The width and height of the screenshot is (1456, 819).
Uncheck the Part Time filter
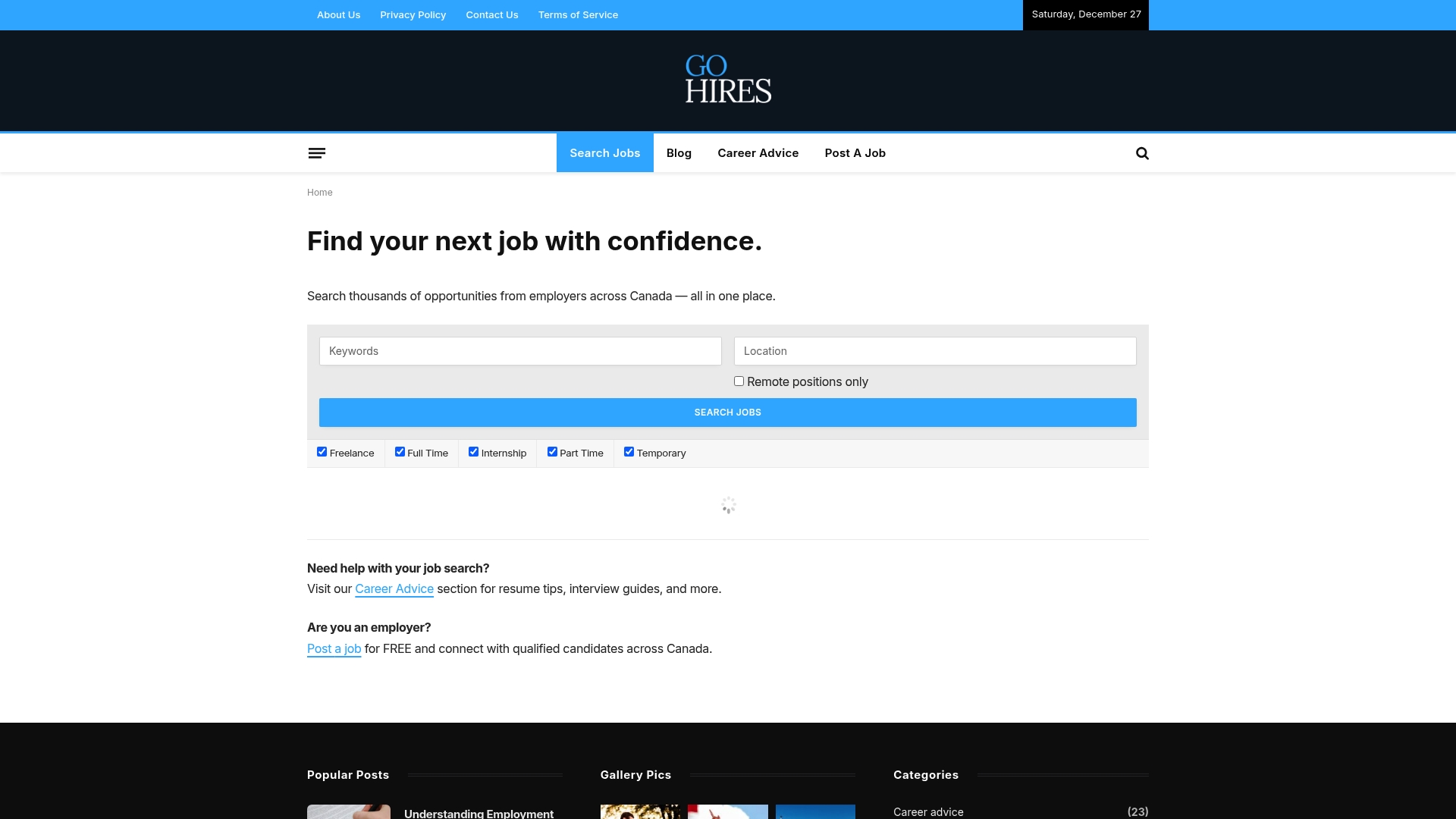coord(552,451)
